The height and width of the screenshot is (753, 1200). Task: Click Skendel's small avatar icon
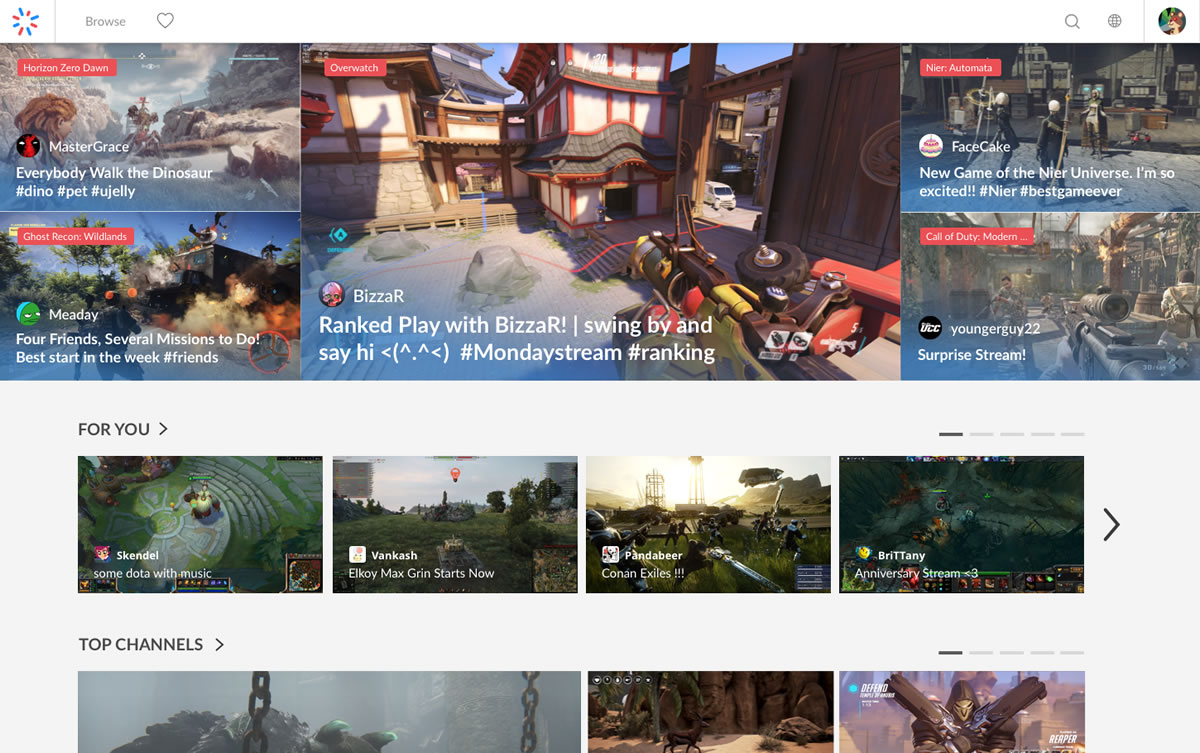point(102,554)
